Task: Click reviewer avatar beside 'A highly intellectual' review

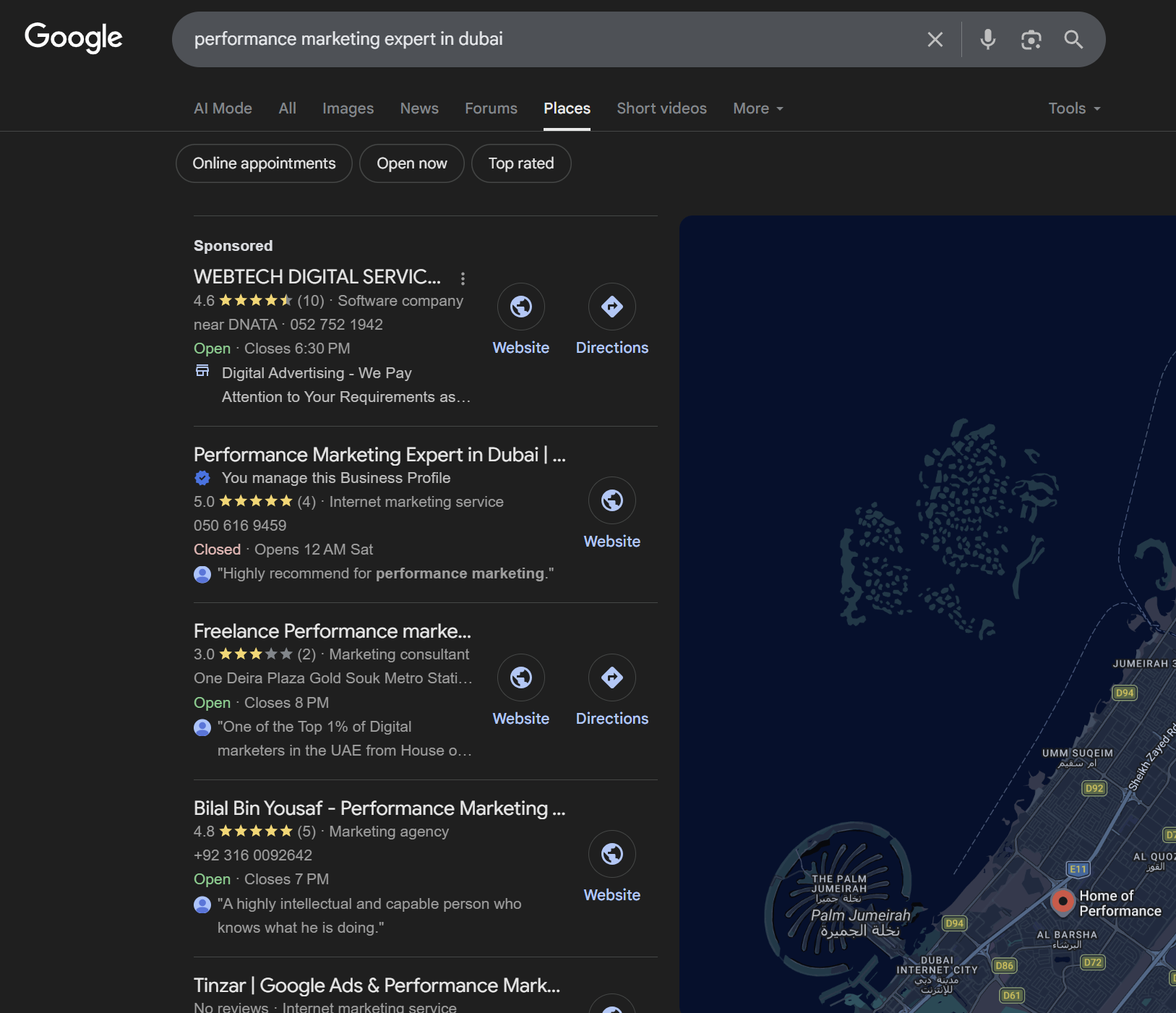Action: 202,905
